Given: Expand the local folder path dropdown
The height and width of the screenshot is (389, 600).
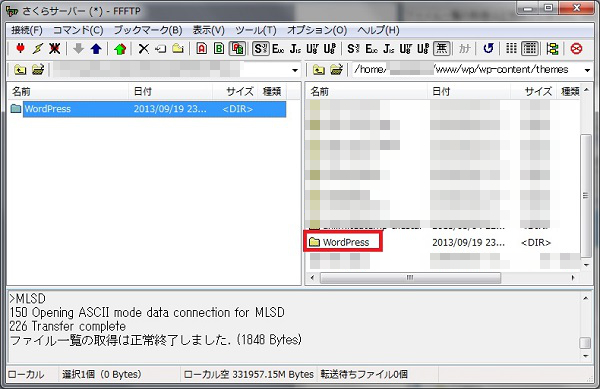Looking at the screenshot, I should (295, 70).
